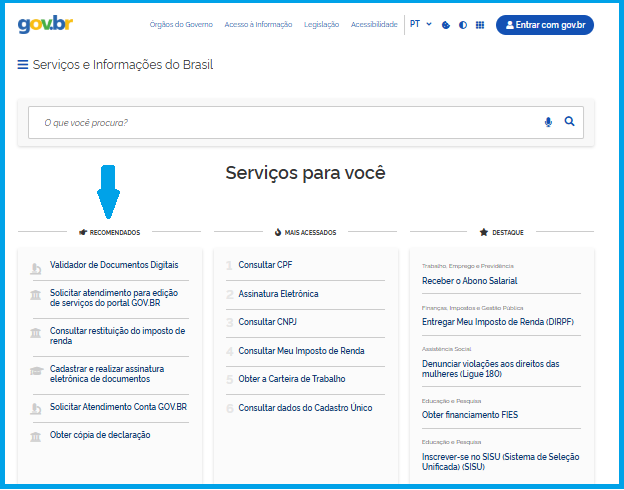
Task: Click icon beside Validador de Documentos Digitais
Action: pyautogui.click(x=36, y=269)
